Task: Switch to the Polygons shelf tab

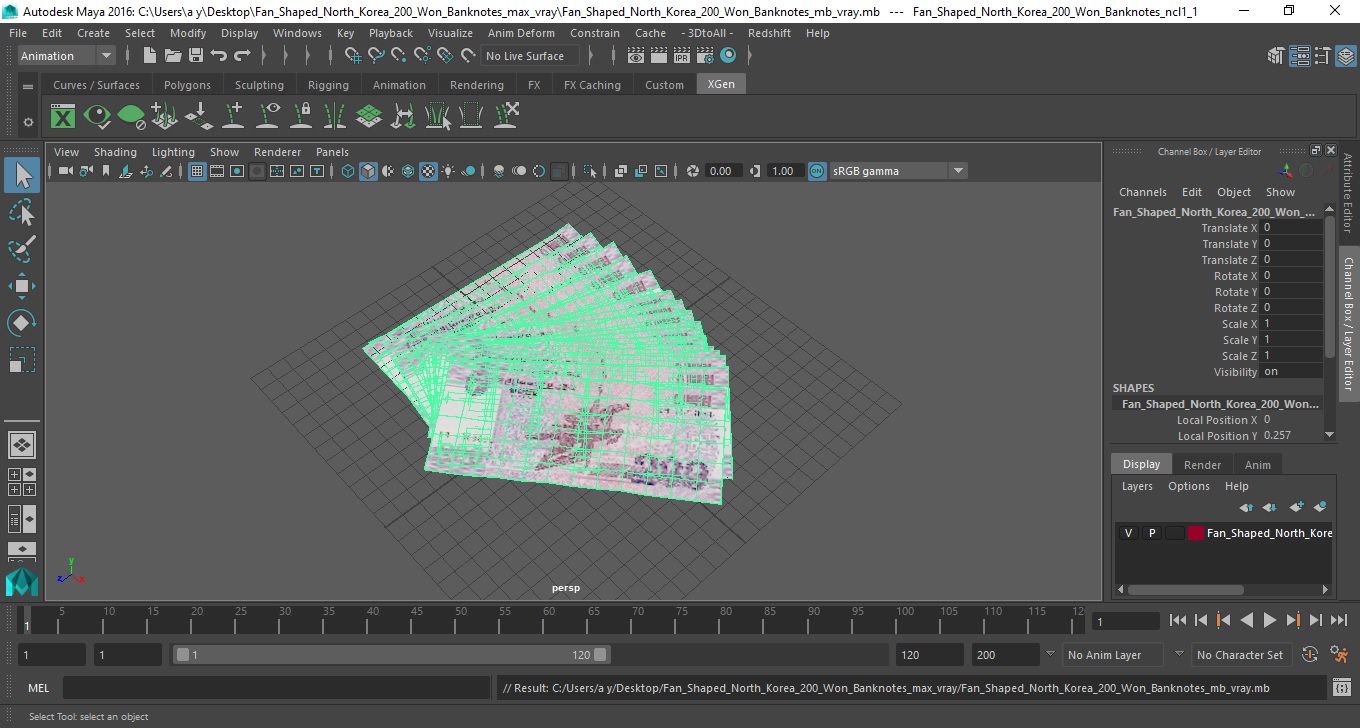Action: click(187, 85)
